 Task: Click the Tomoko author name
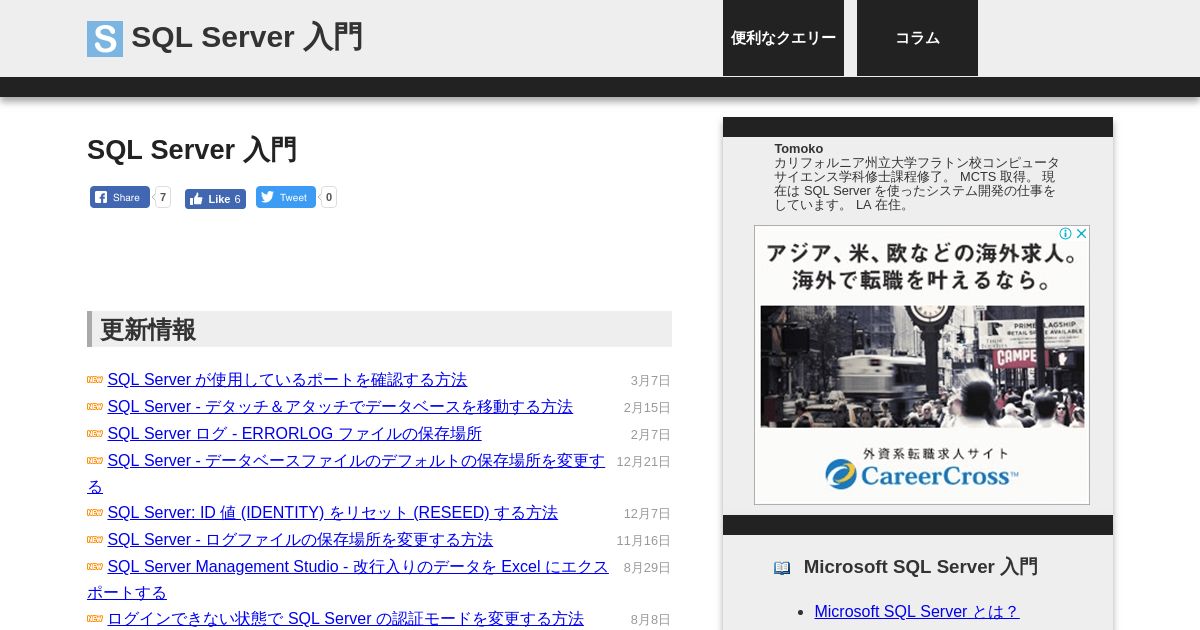pos(799,149)
